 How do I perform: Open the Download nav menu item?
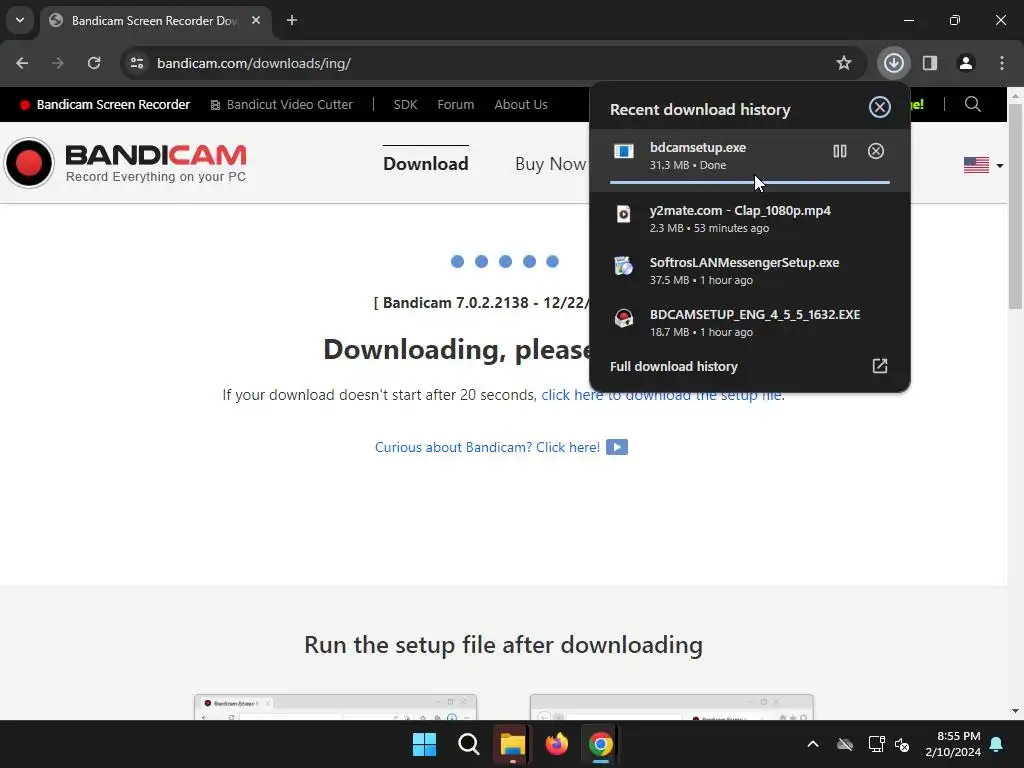coord(425,163)
